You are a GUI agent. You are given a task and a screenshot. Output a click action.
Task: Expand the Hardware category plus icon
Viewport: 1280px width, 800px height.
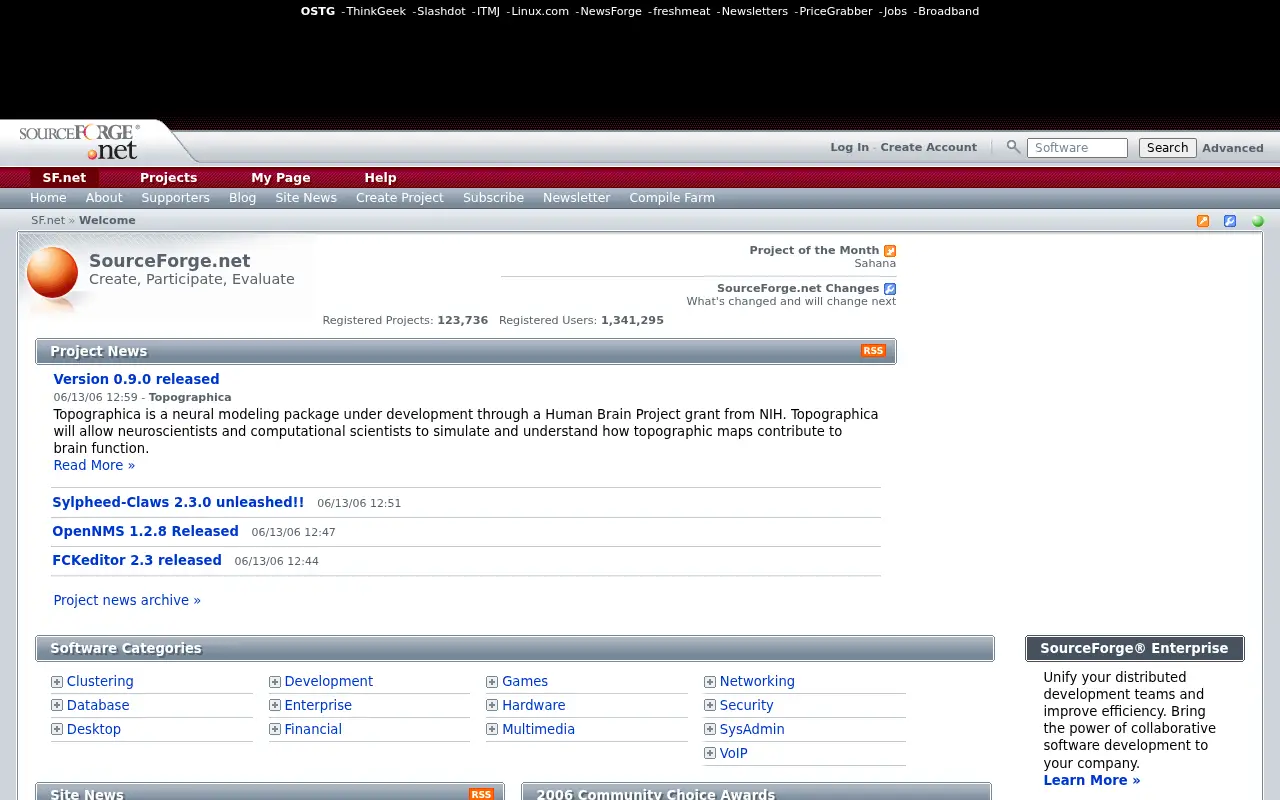(x=492, y=706)
